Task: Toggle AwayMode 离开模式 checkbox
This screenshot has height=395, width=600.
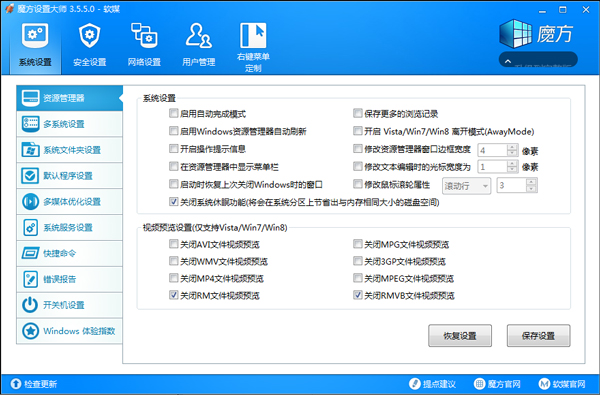Action: click(357, 131)
